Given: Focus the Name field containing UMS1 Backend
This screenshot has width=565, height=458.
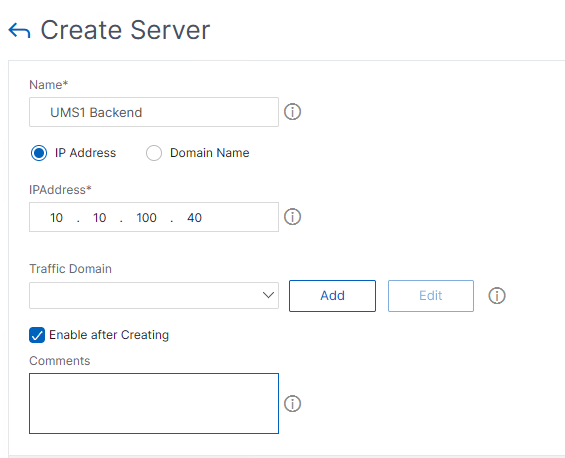Looking at the screenshot, I should coord(154,112).
